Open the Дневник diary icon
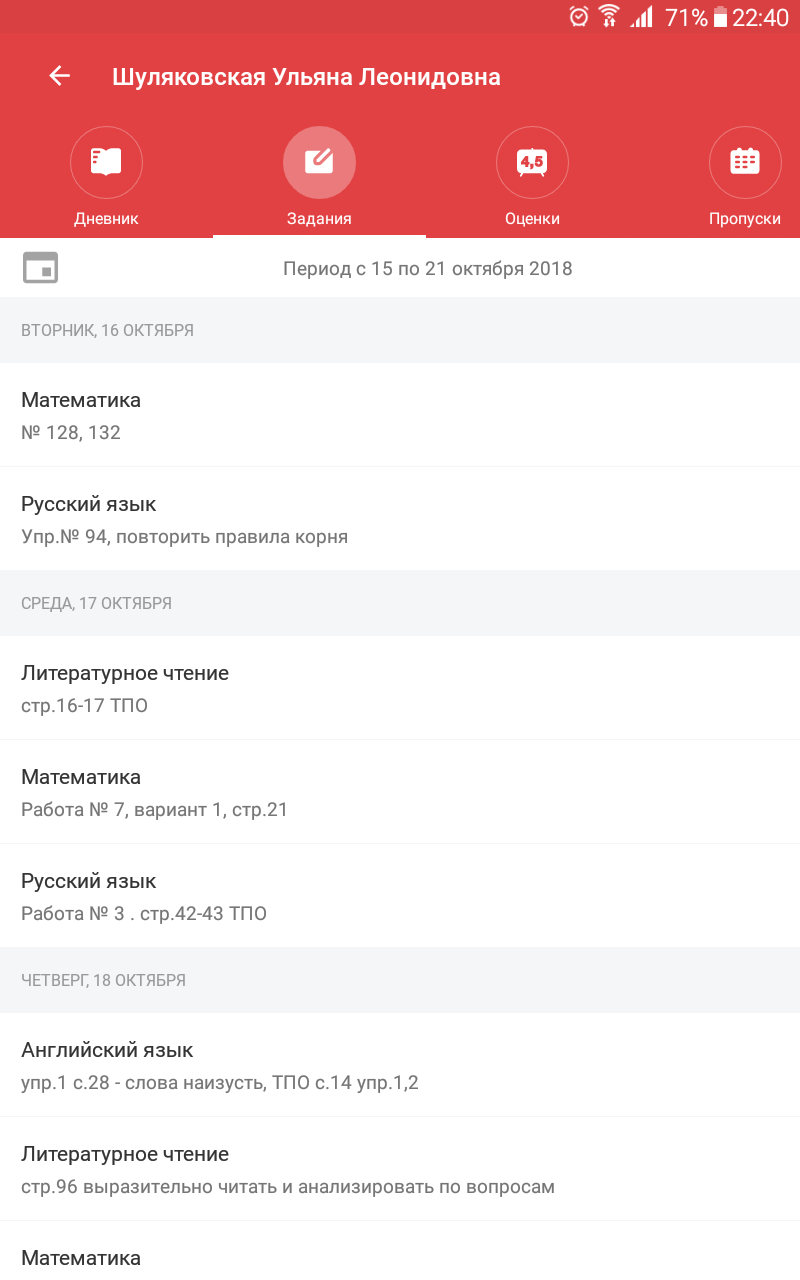This screenshot has height=1280, width=800. (106, 161)
